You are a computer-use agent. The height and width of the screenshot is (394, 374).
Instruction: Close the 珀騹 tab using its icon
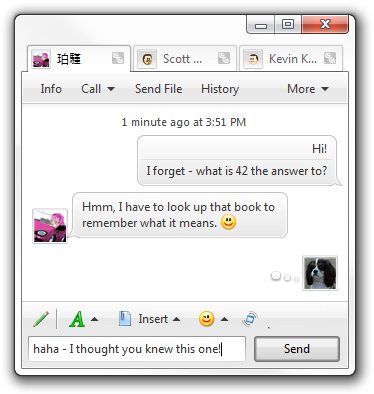click(118, 58)
